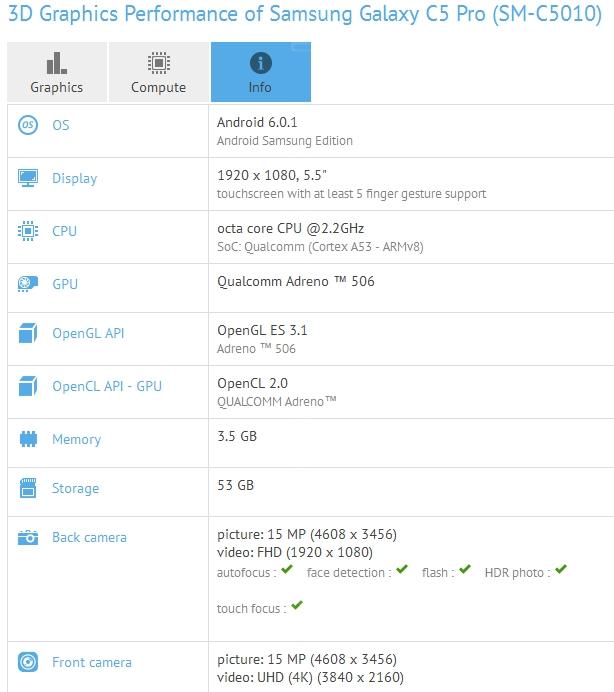Click the CPU chip icon

[28, 231]
